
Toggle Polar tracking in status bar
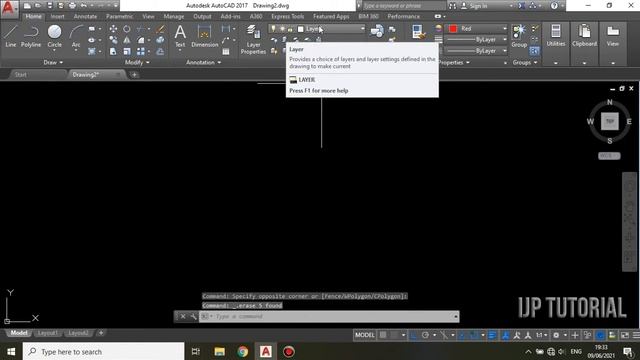(x=425, y=335)
